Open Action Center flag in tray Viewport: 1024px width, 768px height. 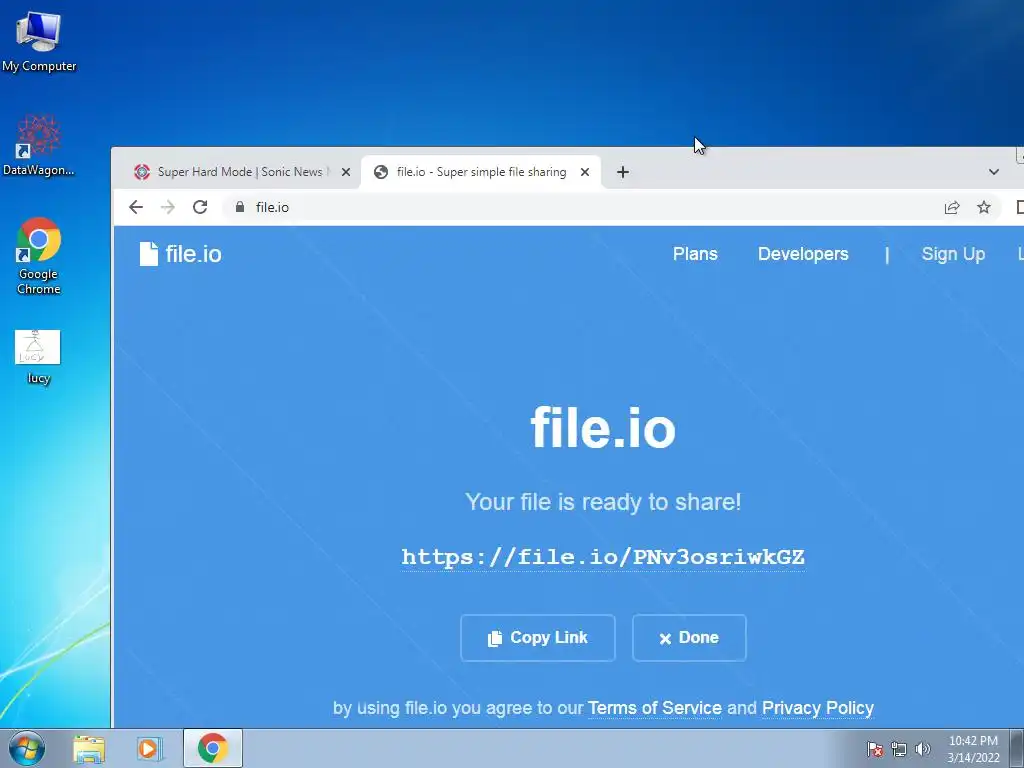tap(875, 749)
